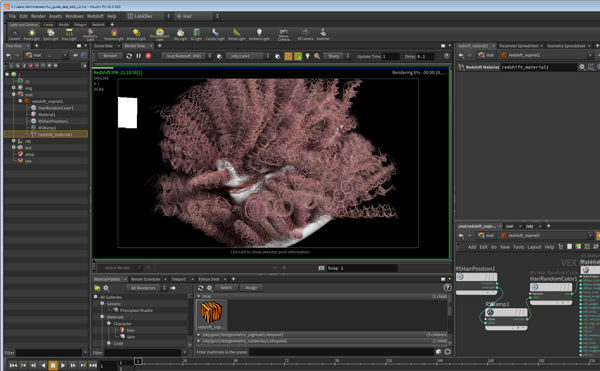
Task: Open the render view help icon
Action: [447, 56]
